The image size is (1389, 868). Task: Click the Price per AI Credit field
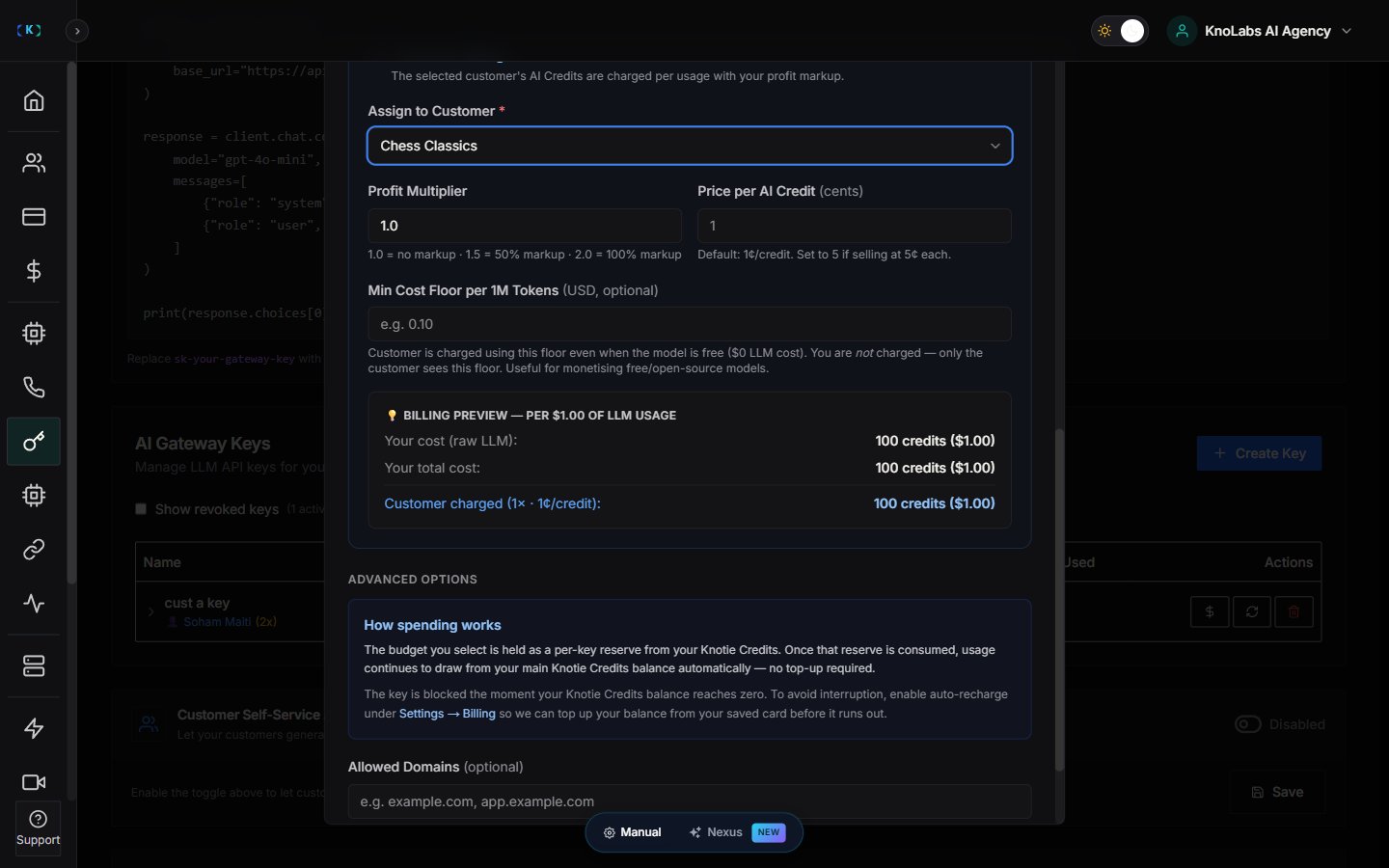(x=854, y=226)
